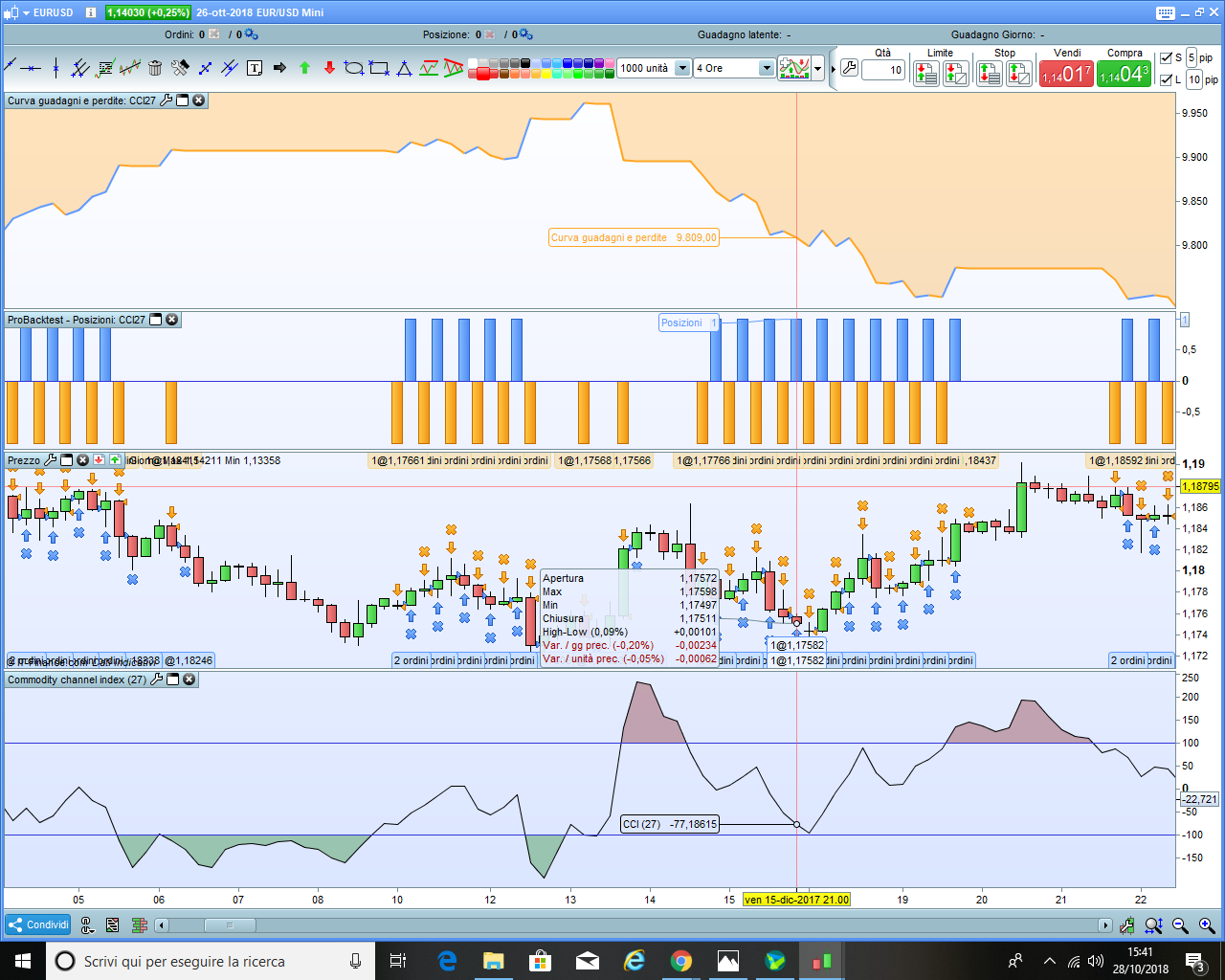Viewport: 1225px width, 980px height.
Task: Click the first Stop order button
Action: [990, 74]
